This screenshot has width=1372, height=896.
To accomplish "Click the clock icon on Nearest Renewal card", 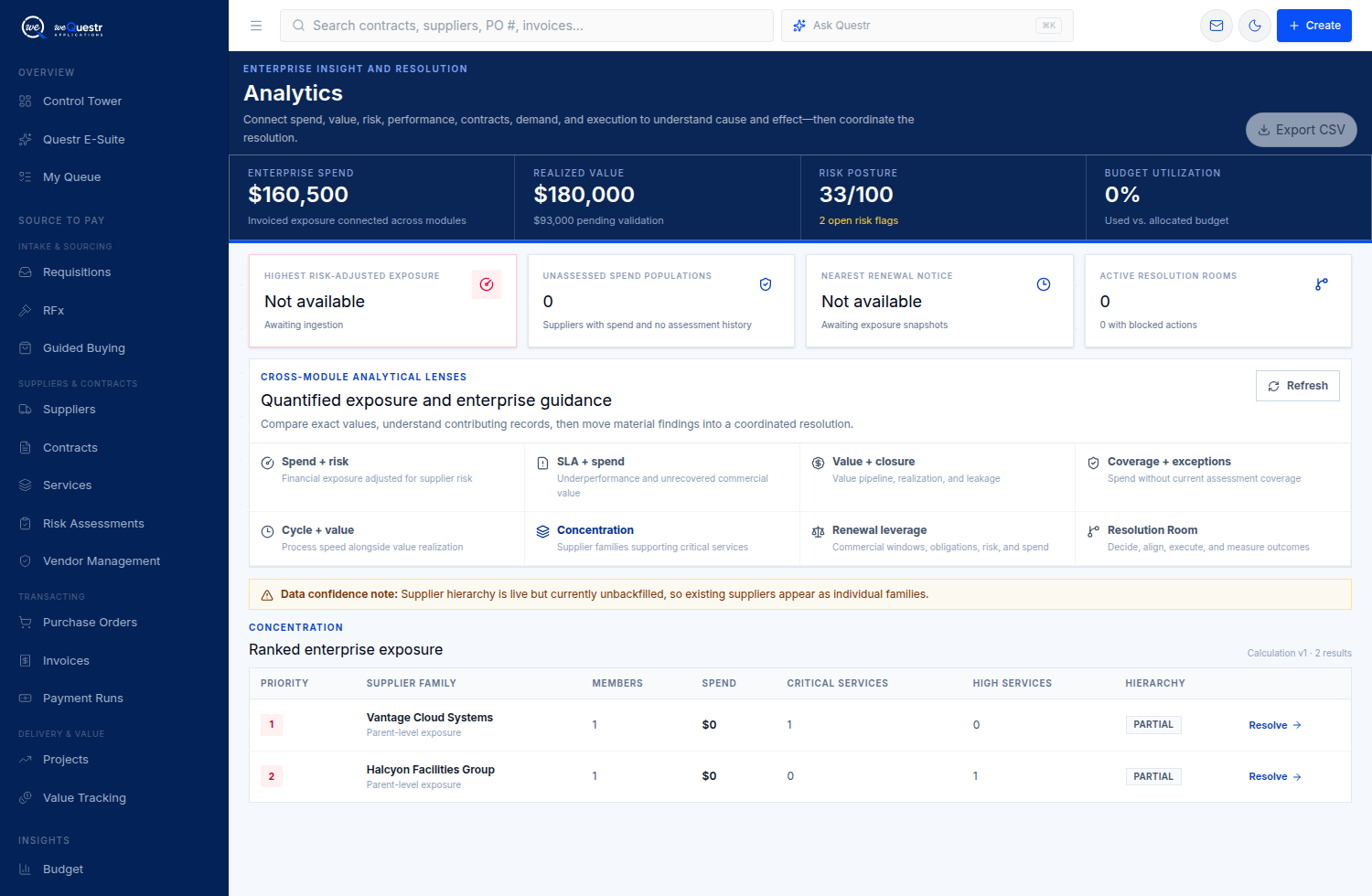I will (x=1044, y=284).
